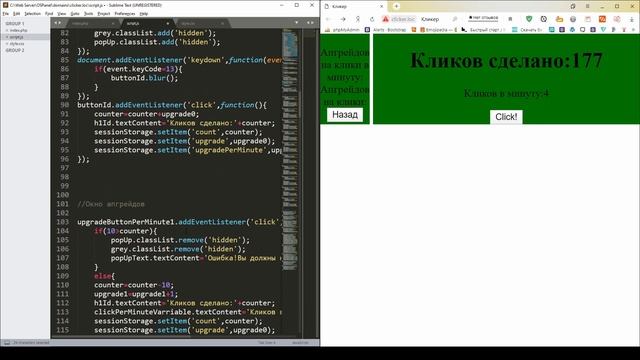Screen dimensions: 640x360
Task: Close the index.php editor tab
Action: 113,23
